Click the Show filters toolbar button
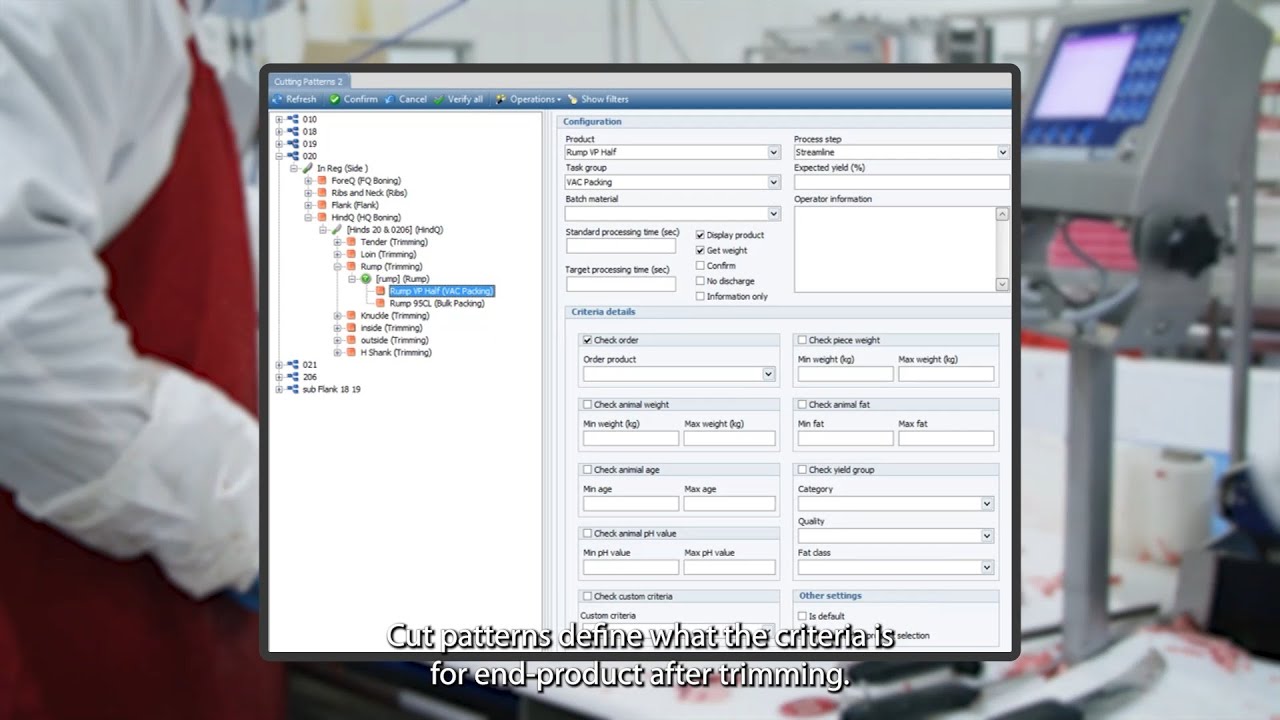 click(x=598, y=99)
